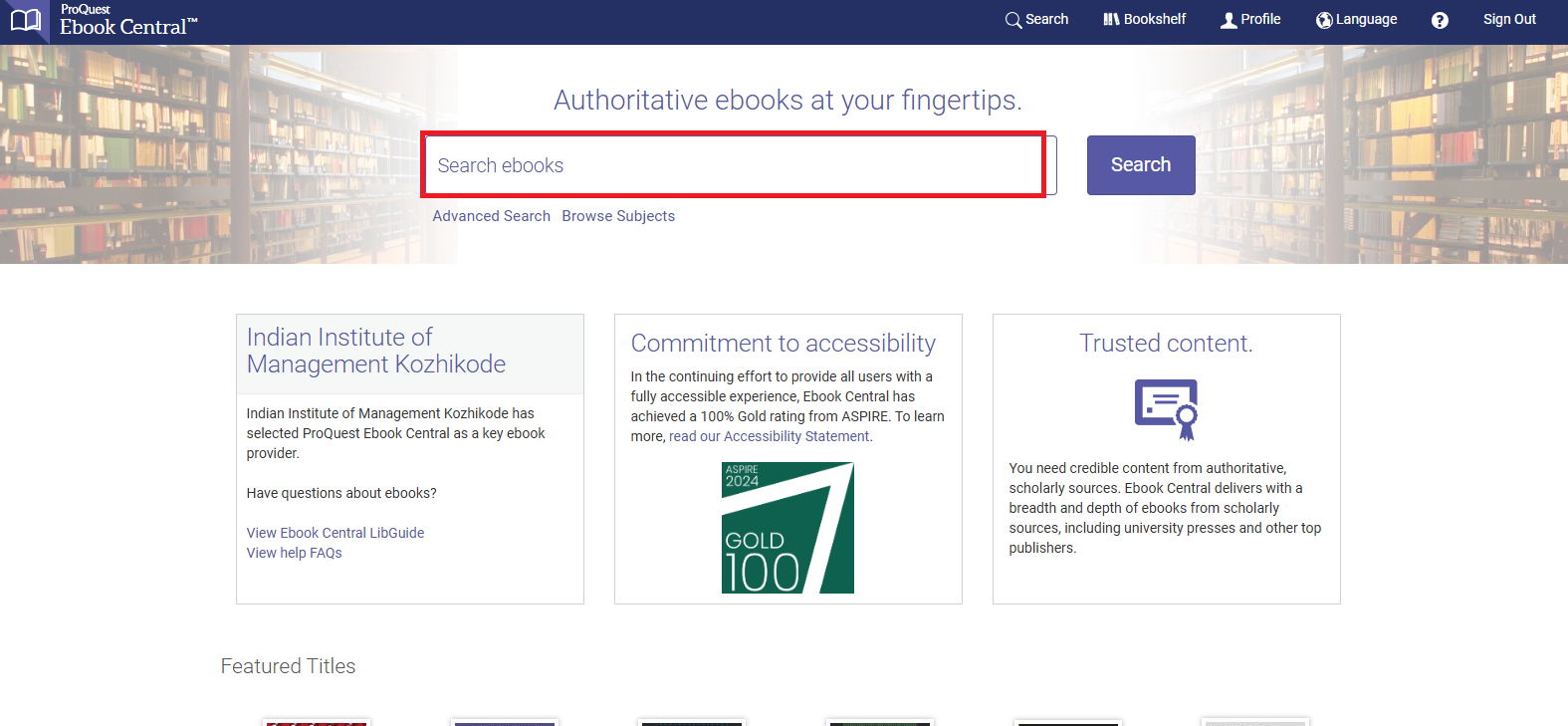This screenshot has width=1568, height=726.
Task: Click the magnifier Search in navigation bar
Action: pyautogui.click(x=1036, y=19)
